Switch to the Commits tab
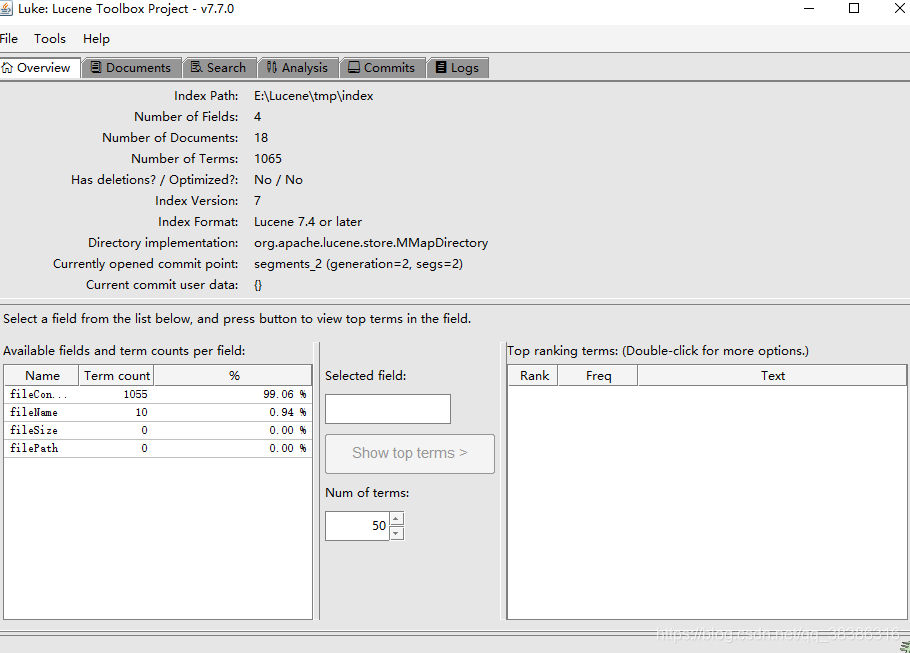This screenshot has width=910, height=653. [383, 68]
